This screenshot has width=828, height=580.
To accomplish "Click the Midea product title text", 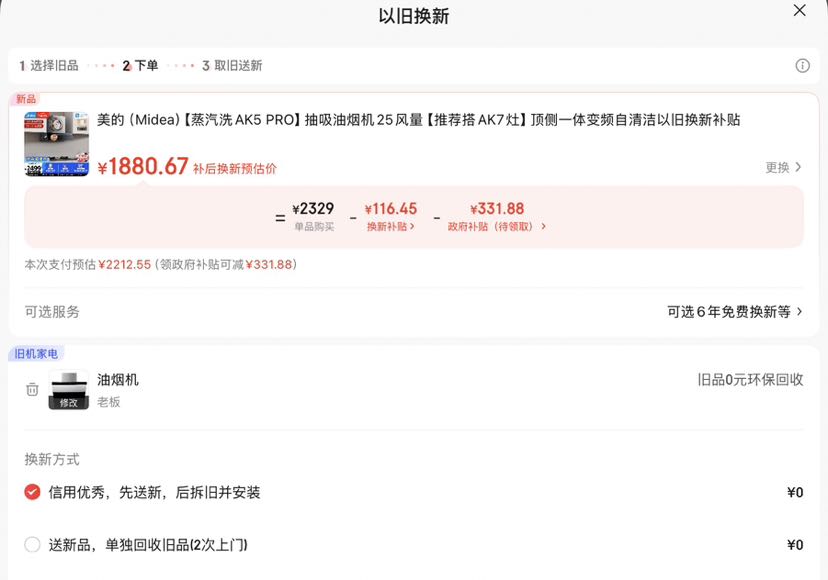I will point(418,120).
